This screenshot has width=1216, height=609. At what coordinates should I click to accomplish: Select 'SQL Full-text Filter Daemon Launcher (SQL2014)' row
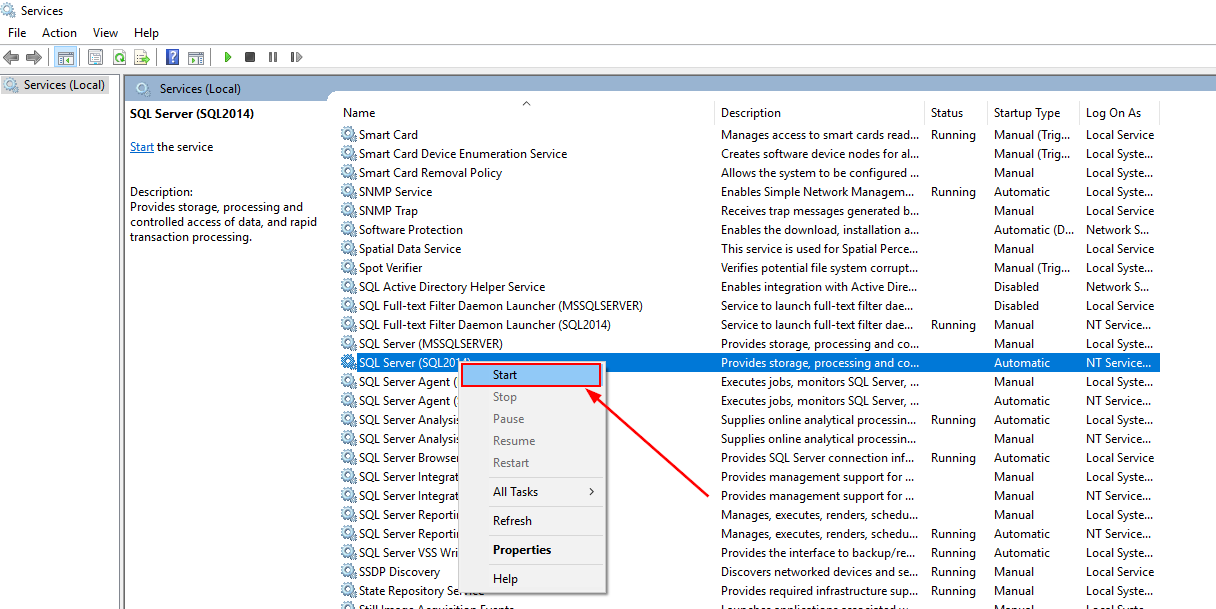point(750,325)
